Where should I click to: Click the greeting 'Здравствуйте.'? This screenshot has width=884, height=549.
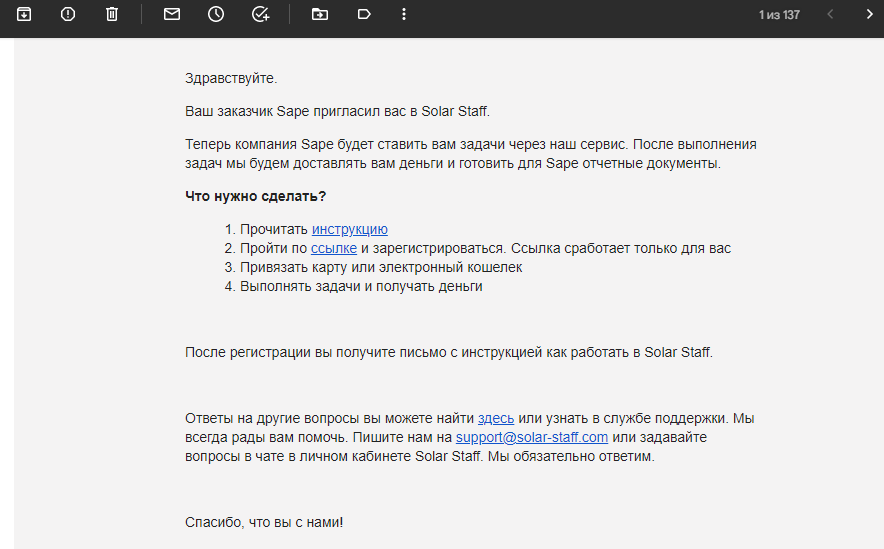231,78
